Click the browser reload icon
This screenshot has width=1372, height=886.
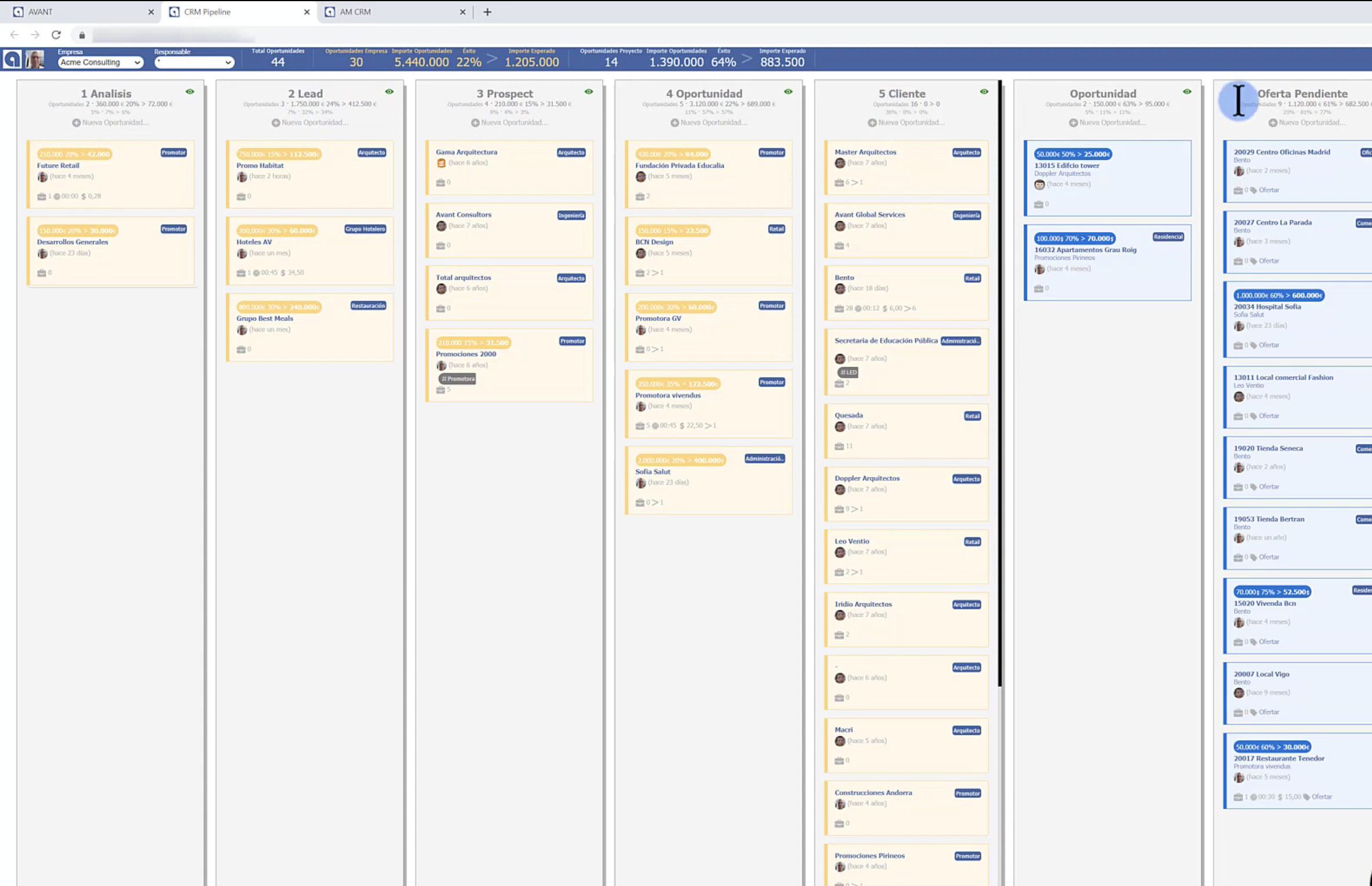56,35
